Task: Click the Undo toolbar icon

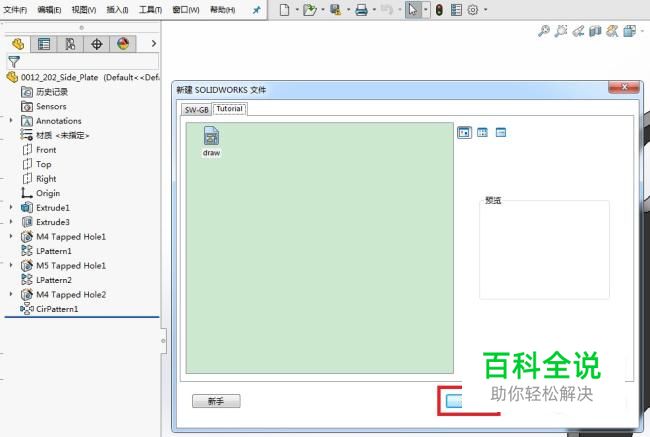Action: click(386, 10)
